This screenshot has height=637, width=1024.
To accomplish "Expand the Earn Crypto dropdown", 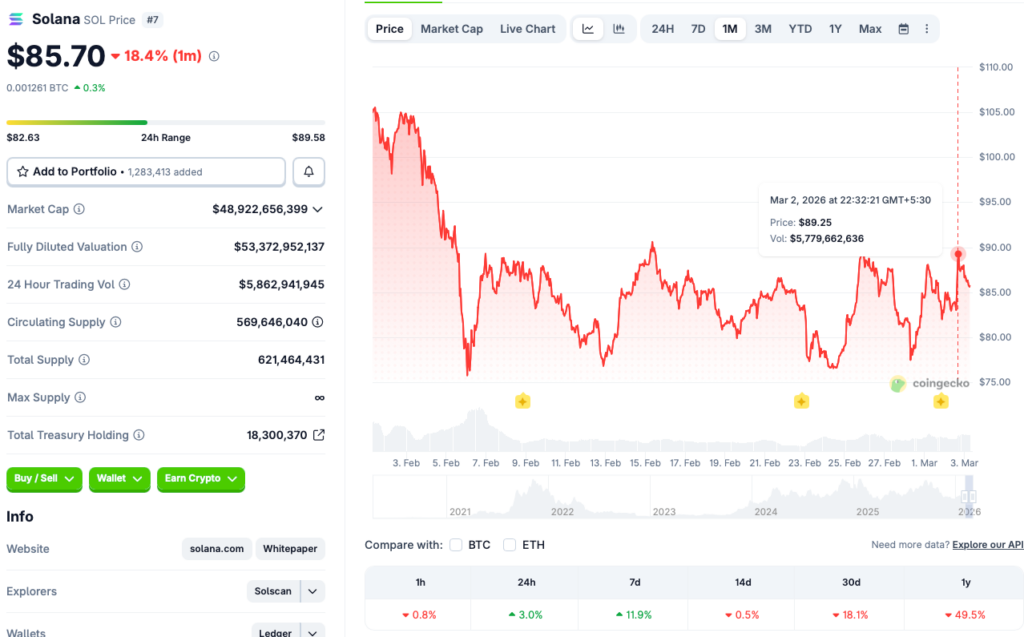I will (x=200, y=479).
